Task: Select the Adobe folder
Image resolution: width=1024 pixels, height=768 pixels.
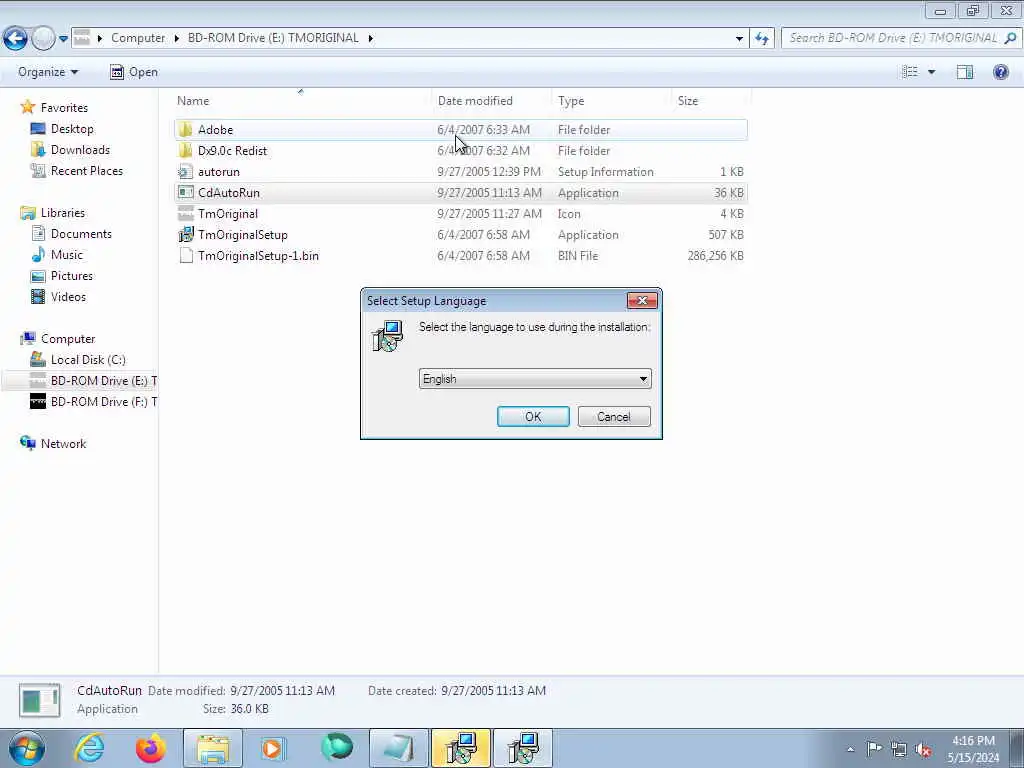Action: pyautogui.click(x=461, y=130)
